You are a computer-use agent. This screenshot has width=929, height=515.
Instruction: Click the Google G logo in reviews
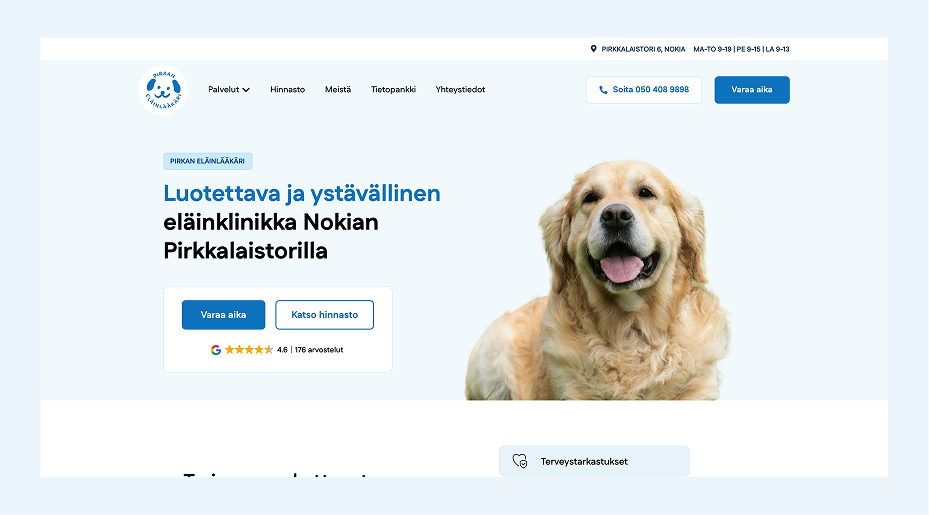216,350
